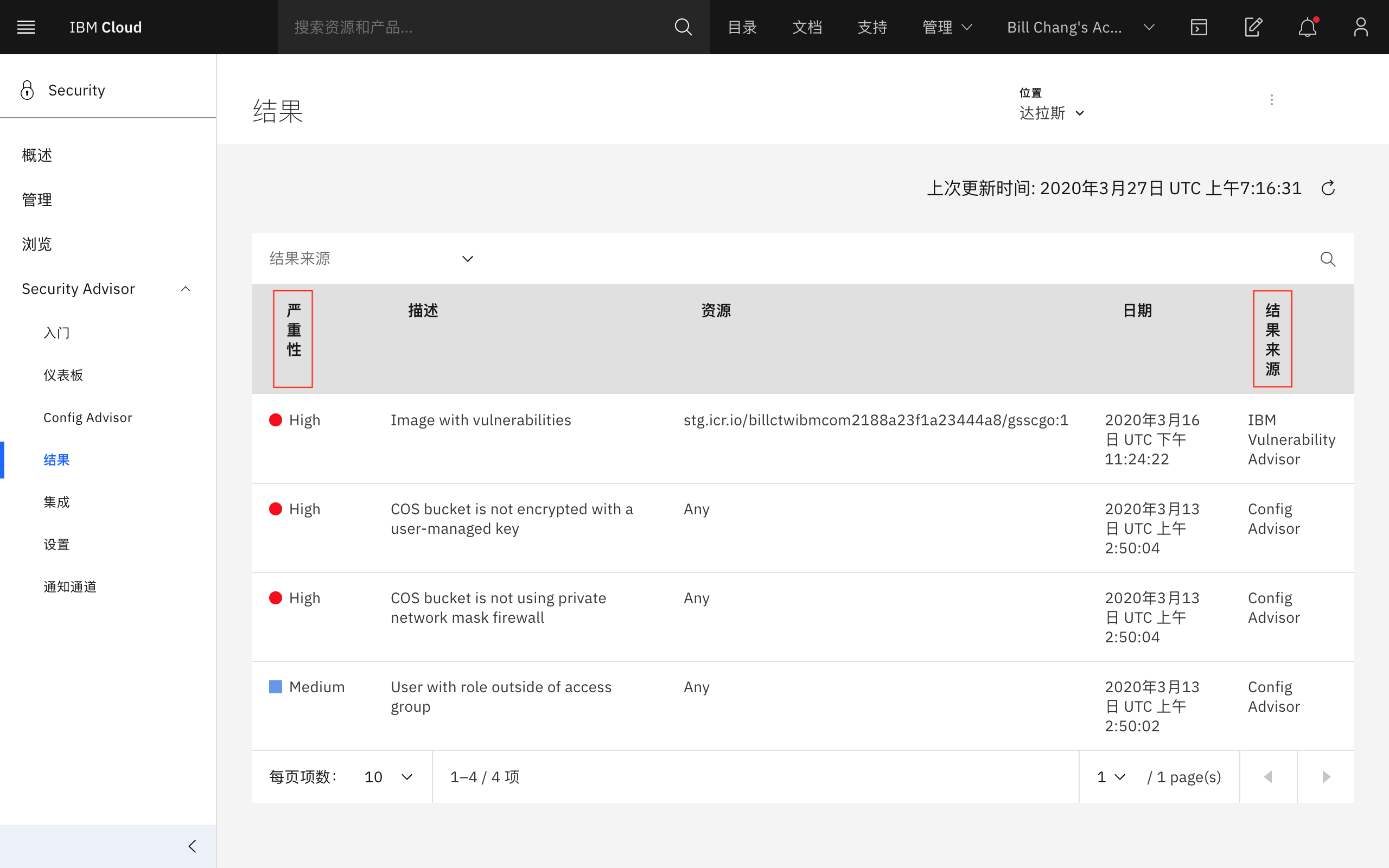Open the 达拉斯 location dropdown
The width and height of the screenshot is (1389, 868).
(1051, 113)
